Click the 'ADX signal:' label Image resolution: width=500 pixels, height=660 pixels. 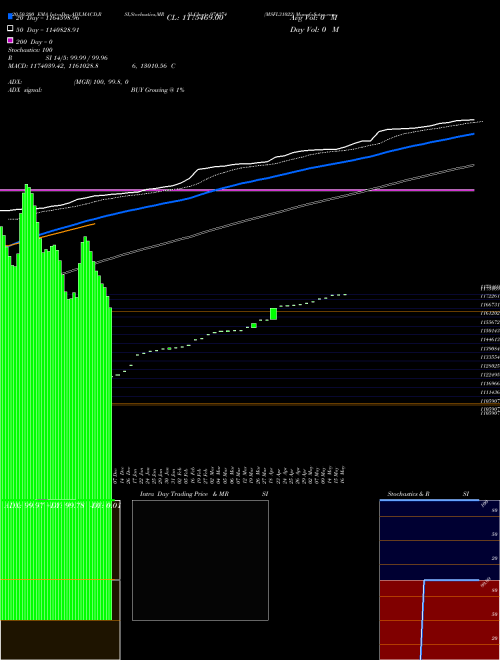25,90
